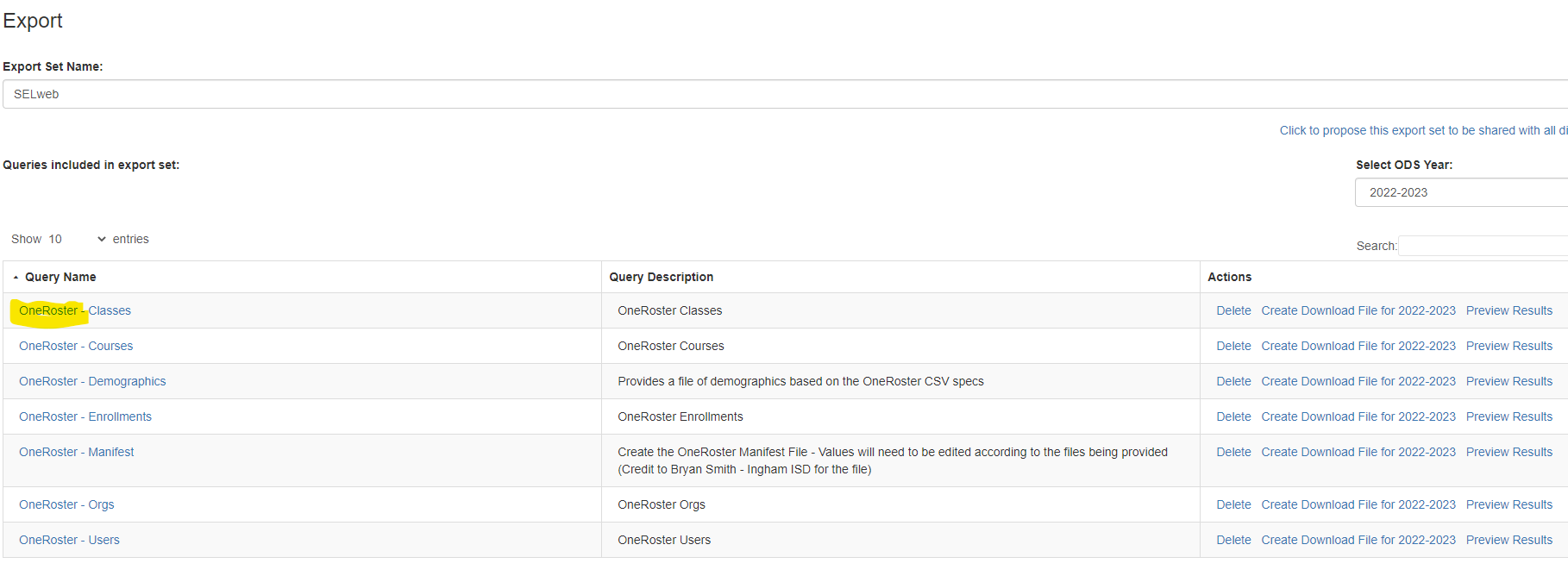Open the OneRoster - Orgs query
Image resolution: width=1568 pixels, height=576 pixels.
click(66, 504)
